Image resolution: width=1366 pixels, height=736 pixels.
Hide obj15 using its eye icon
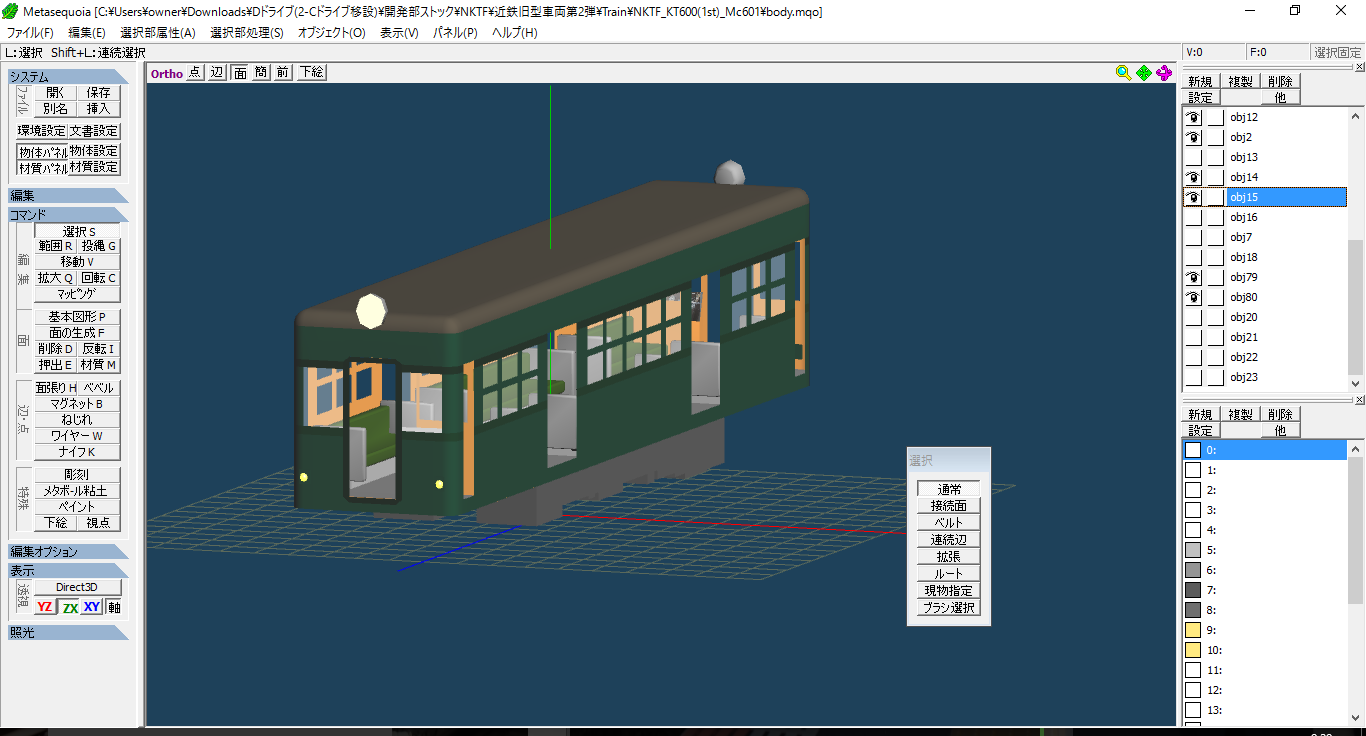[1194, 197]
